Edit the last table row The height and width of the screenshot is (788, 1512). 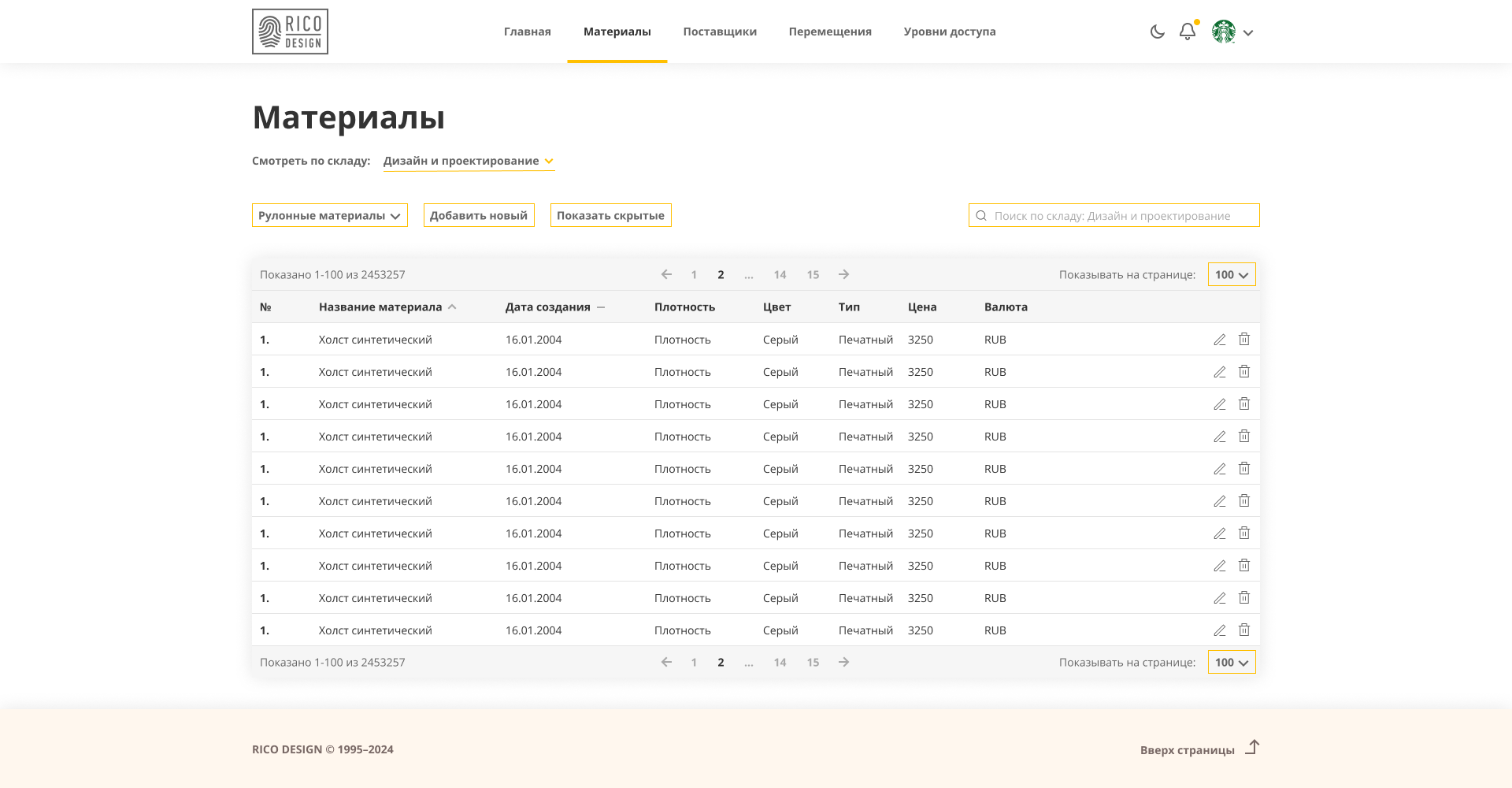coord(1220,630)
